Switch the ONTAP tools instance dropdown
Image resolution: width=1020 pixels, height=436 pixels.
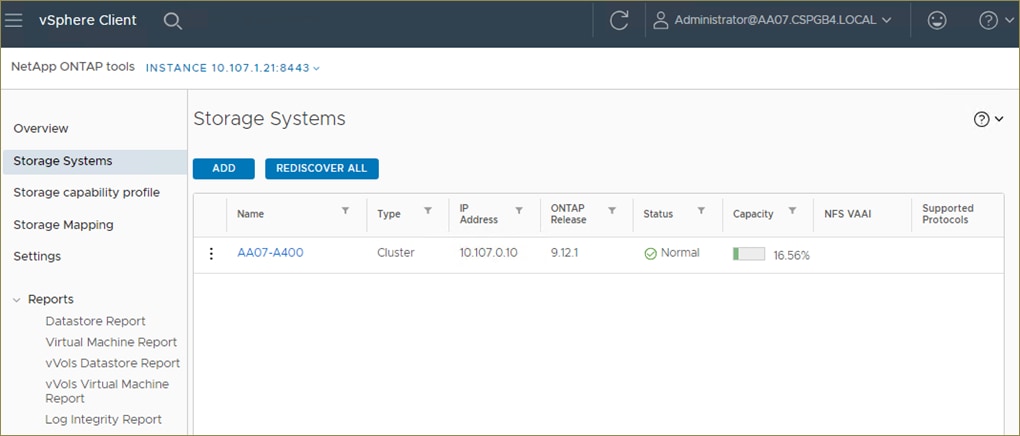click(x=233, y=68)
